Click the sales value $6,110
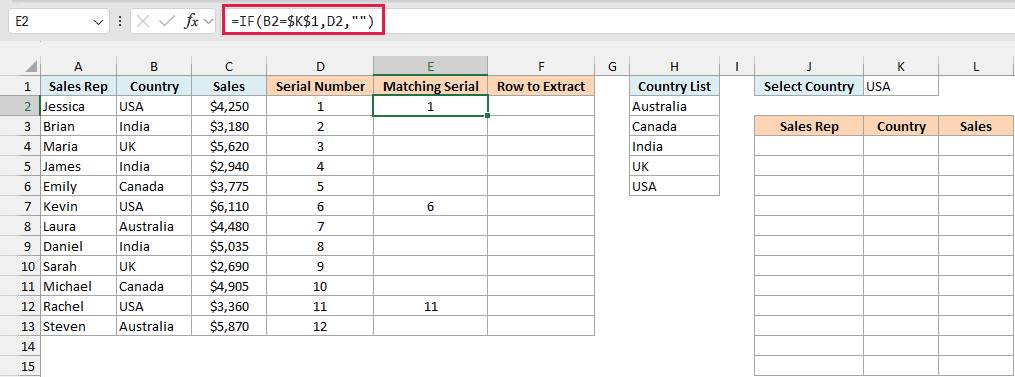Image resolution: width=1015 pixels, height=377 pixels. point(229,207)
